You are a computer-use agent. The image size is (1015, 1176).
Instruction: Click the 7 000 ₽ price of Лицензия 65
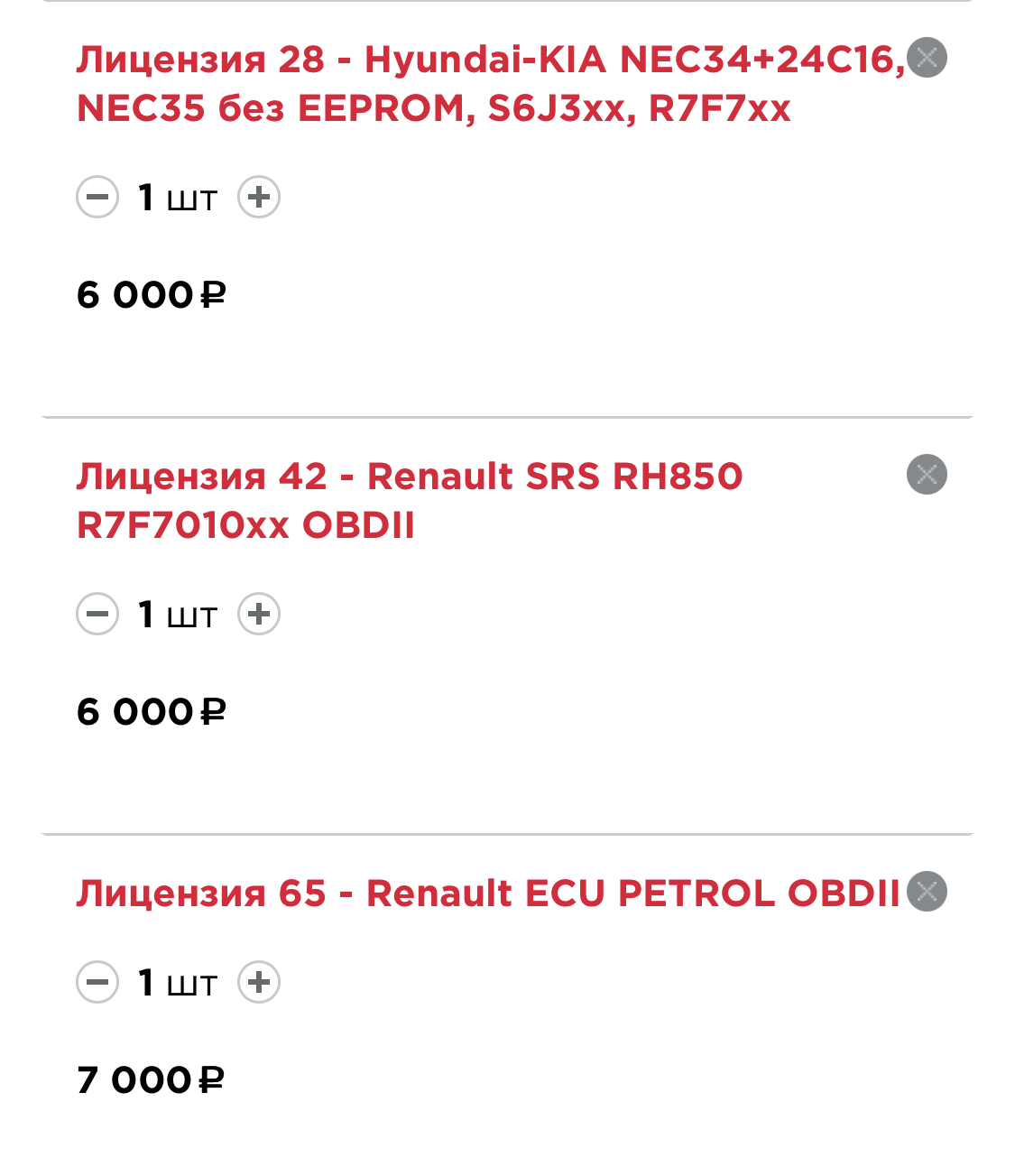click(x=150, y=1080)
